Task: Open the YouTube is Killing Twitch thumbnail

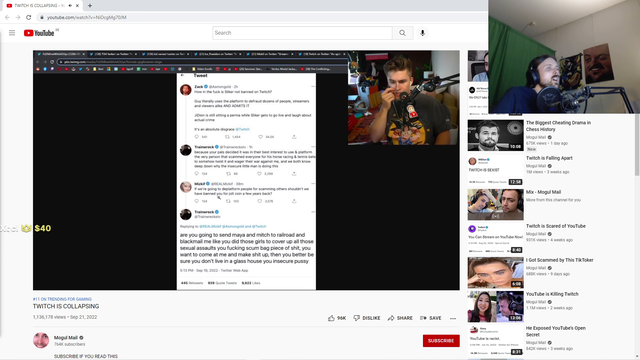Action: point(496,307)
